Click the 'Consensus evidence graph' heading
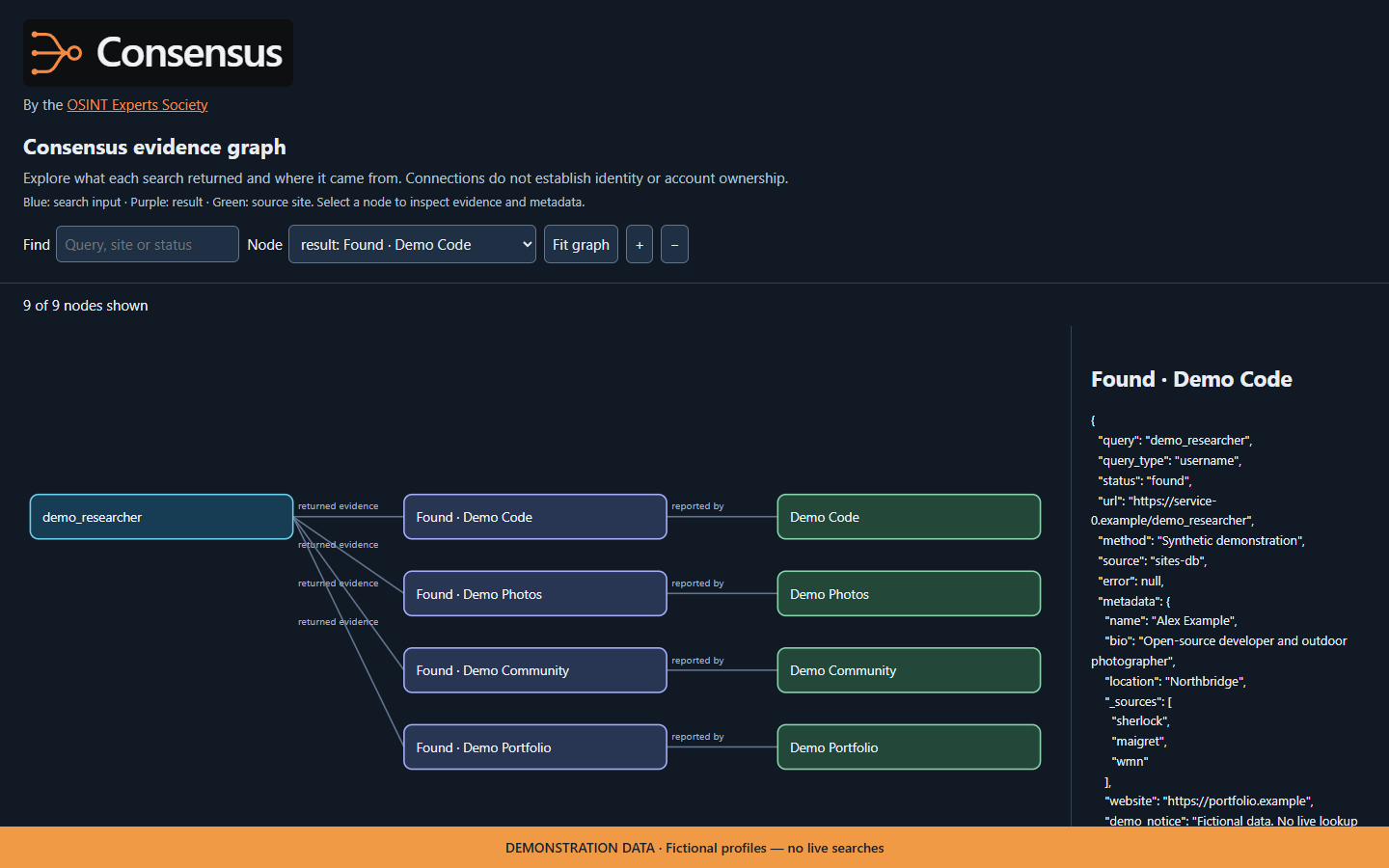Image resolution: width=1389 pixels, height=868 pixels. coord(154,147)
